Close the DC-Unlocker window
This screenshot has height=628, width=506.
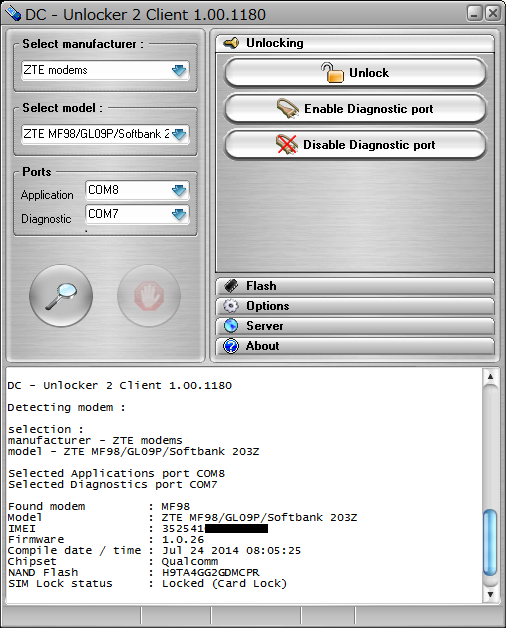tap(493, 14)
